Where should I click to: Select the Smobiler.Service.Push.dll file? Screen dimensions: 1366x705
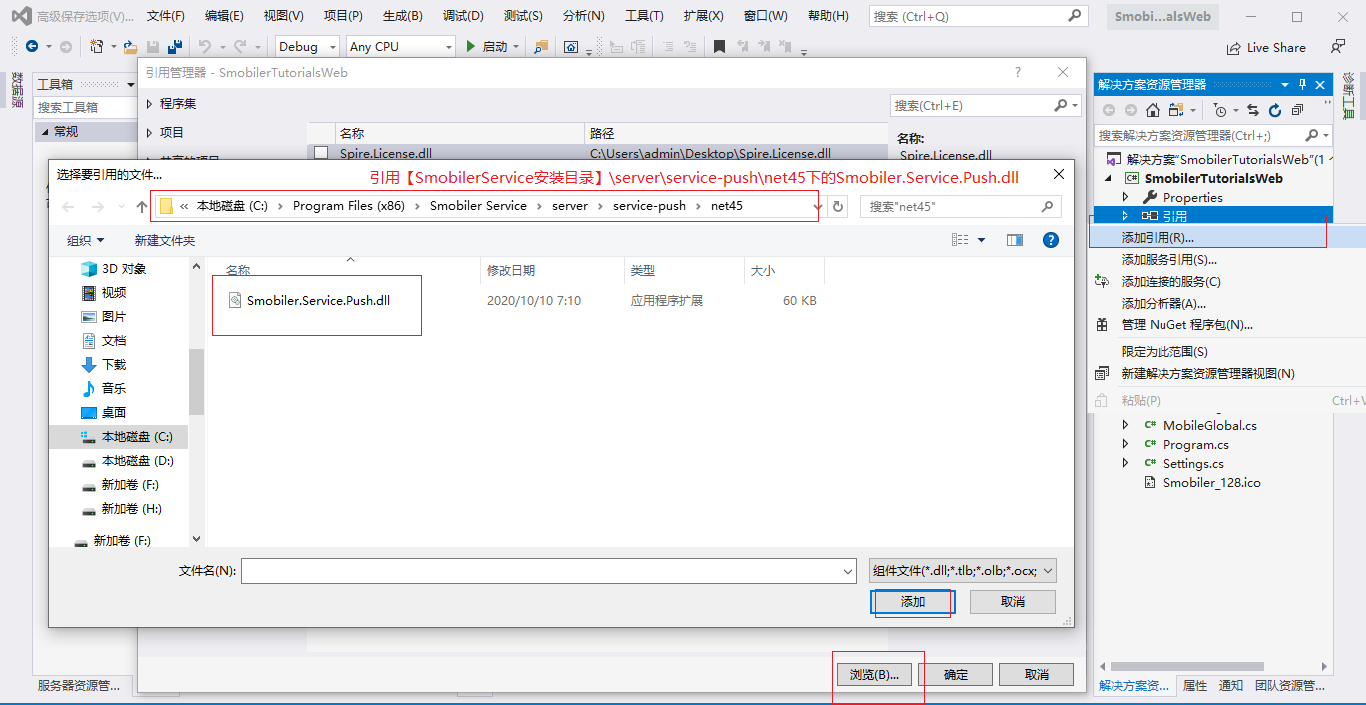[x=318, y=300]
